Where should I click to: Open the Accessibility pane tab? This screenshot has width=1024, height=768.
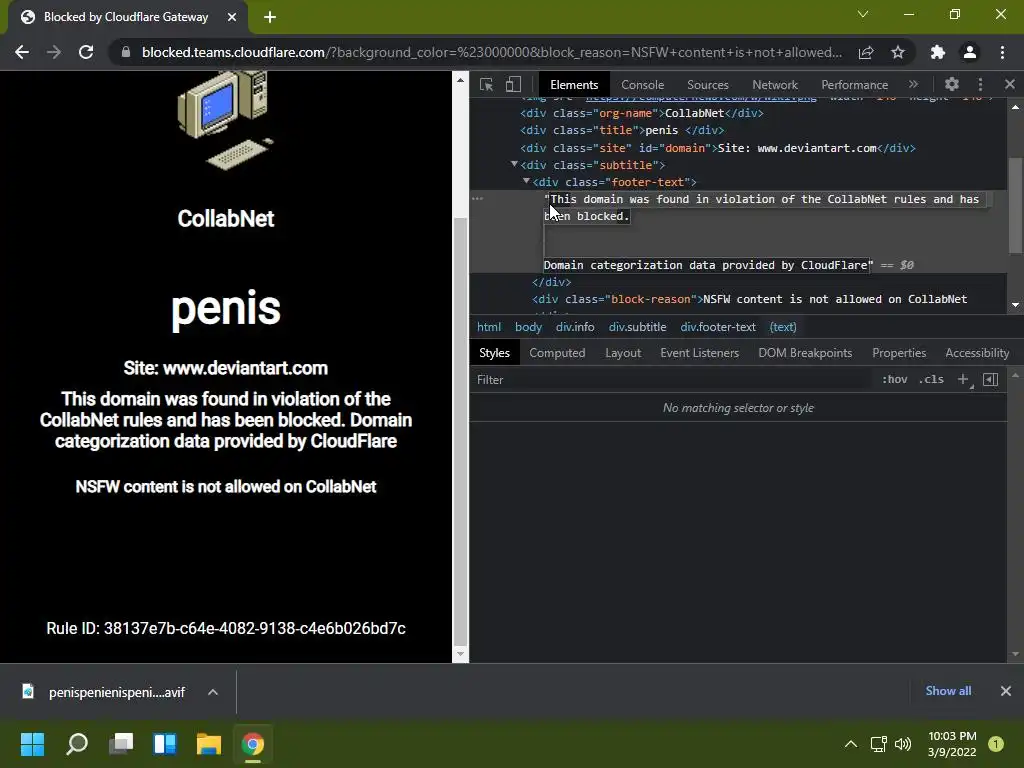[x=976, y=353]
